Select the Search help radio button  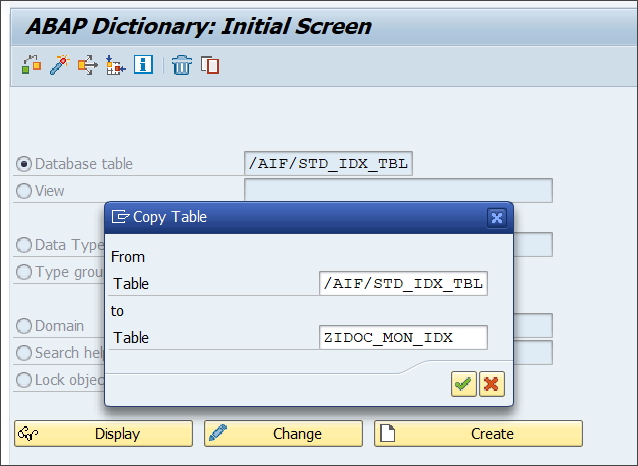(x=24, y=352)
